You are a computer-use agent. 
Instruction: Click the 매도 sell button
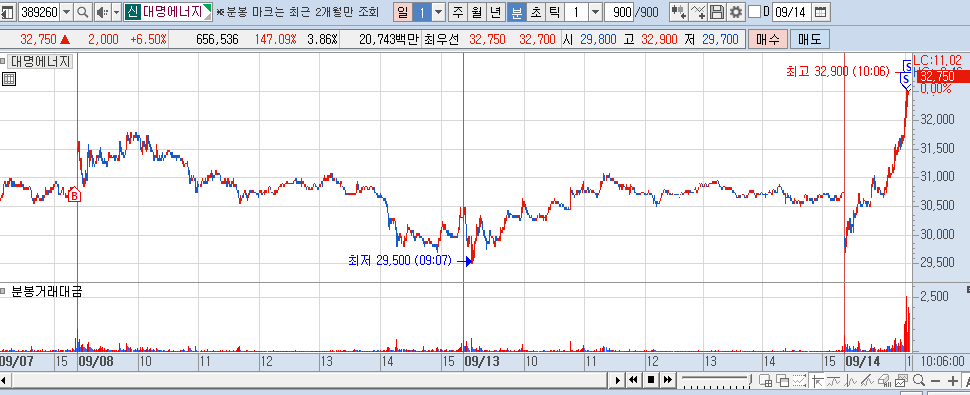click(810, 40)
